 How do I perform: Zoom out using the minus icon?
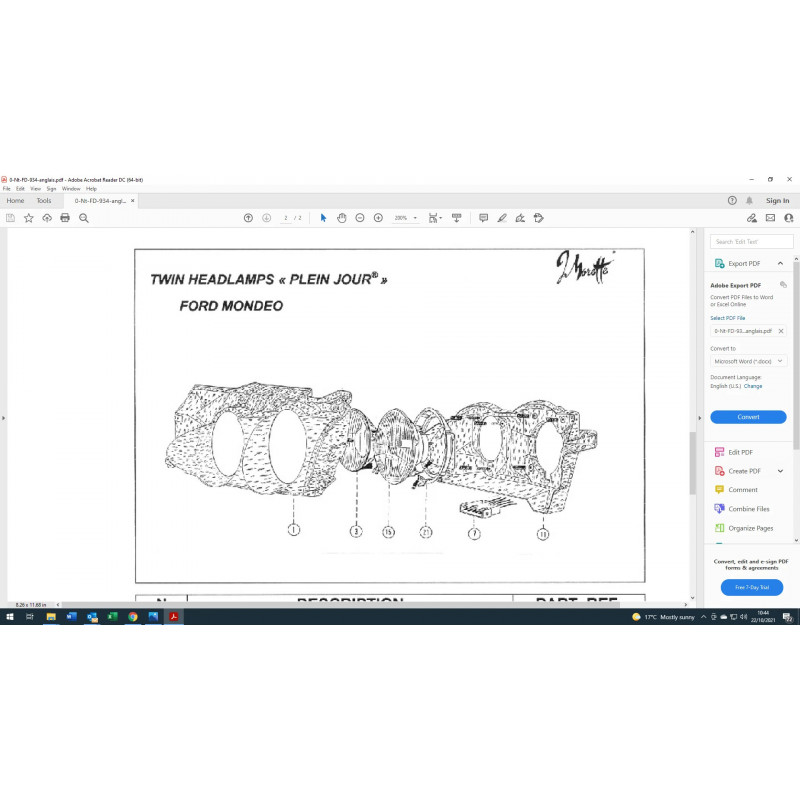(360, 218)
